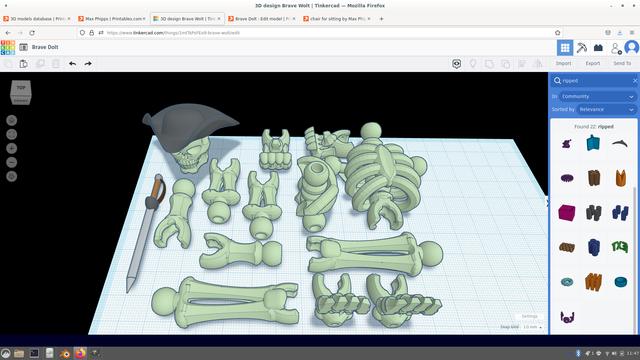Select the purple ripped shape thumbnail in first row
640x360 pixels.
point(567,143)
